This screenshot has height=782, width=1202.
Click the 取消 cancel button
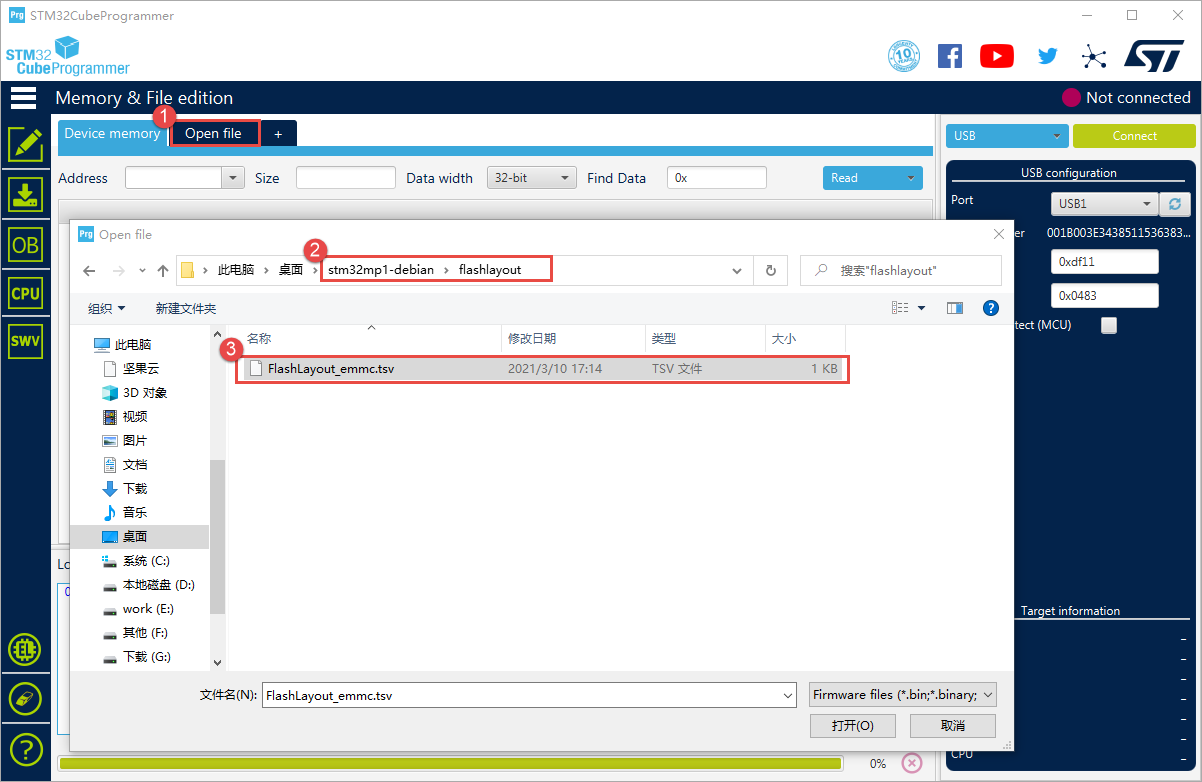953,725
